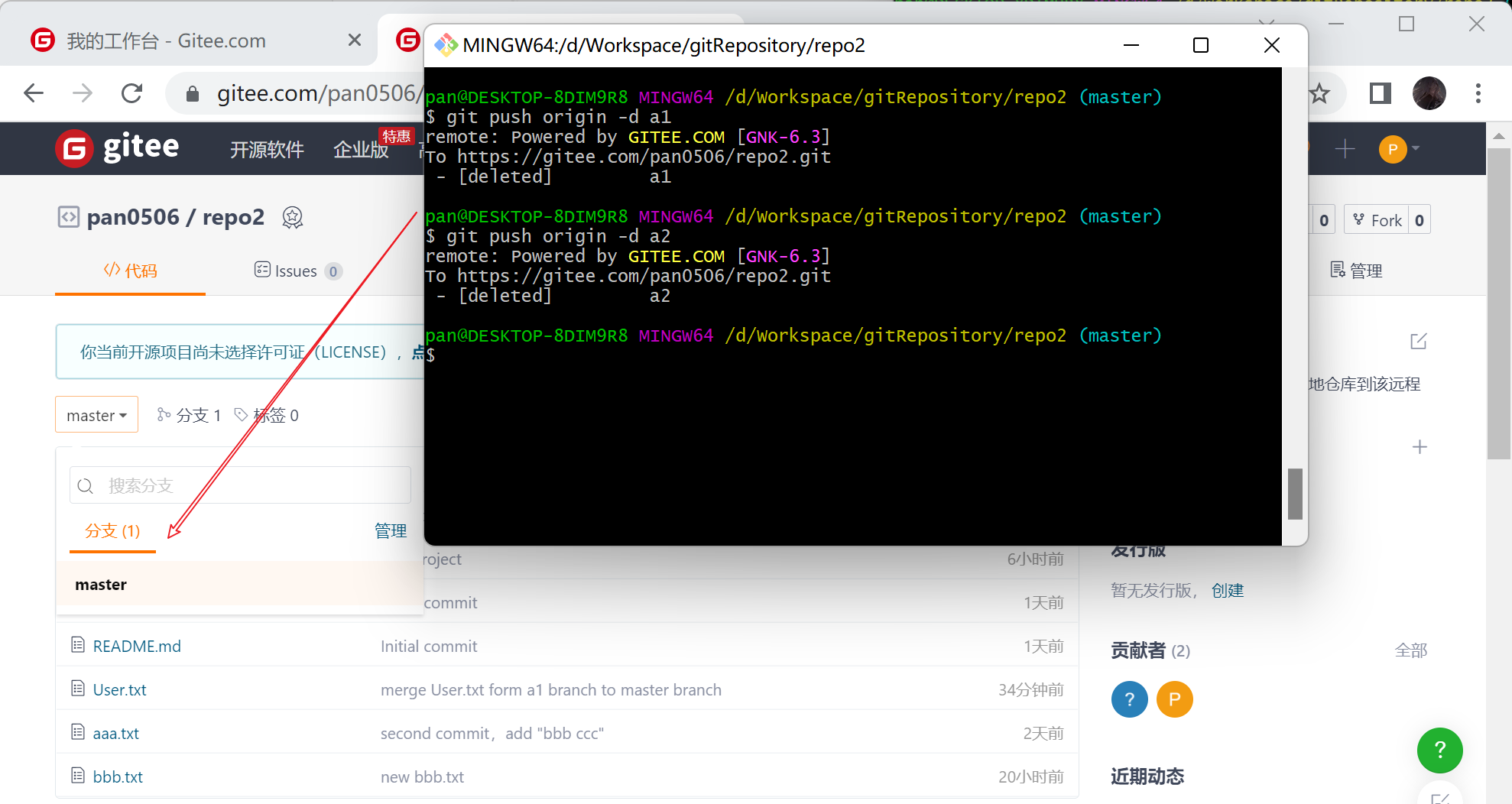1512x804 pixels.
Task: Open the master branch dropdown
Action: pos(96,415)
